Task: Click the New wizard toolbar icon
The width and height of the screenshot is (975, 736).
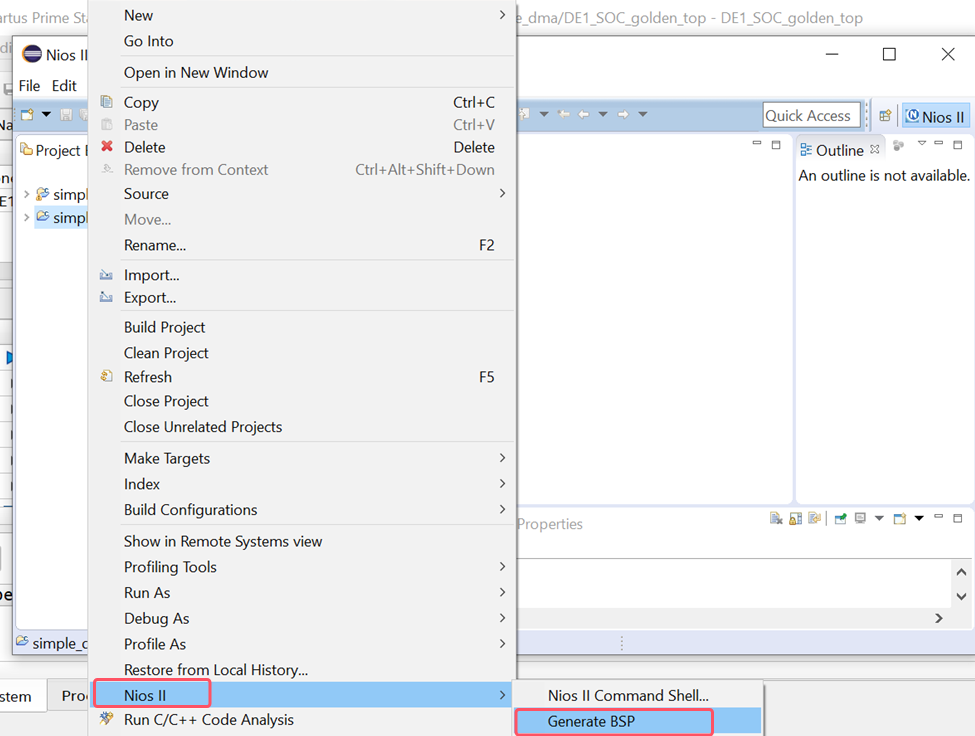Action: pyautogui.click(x=27, y=114)
